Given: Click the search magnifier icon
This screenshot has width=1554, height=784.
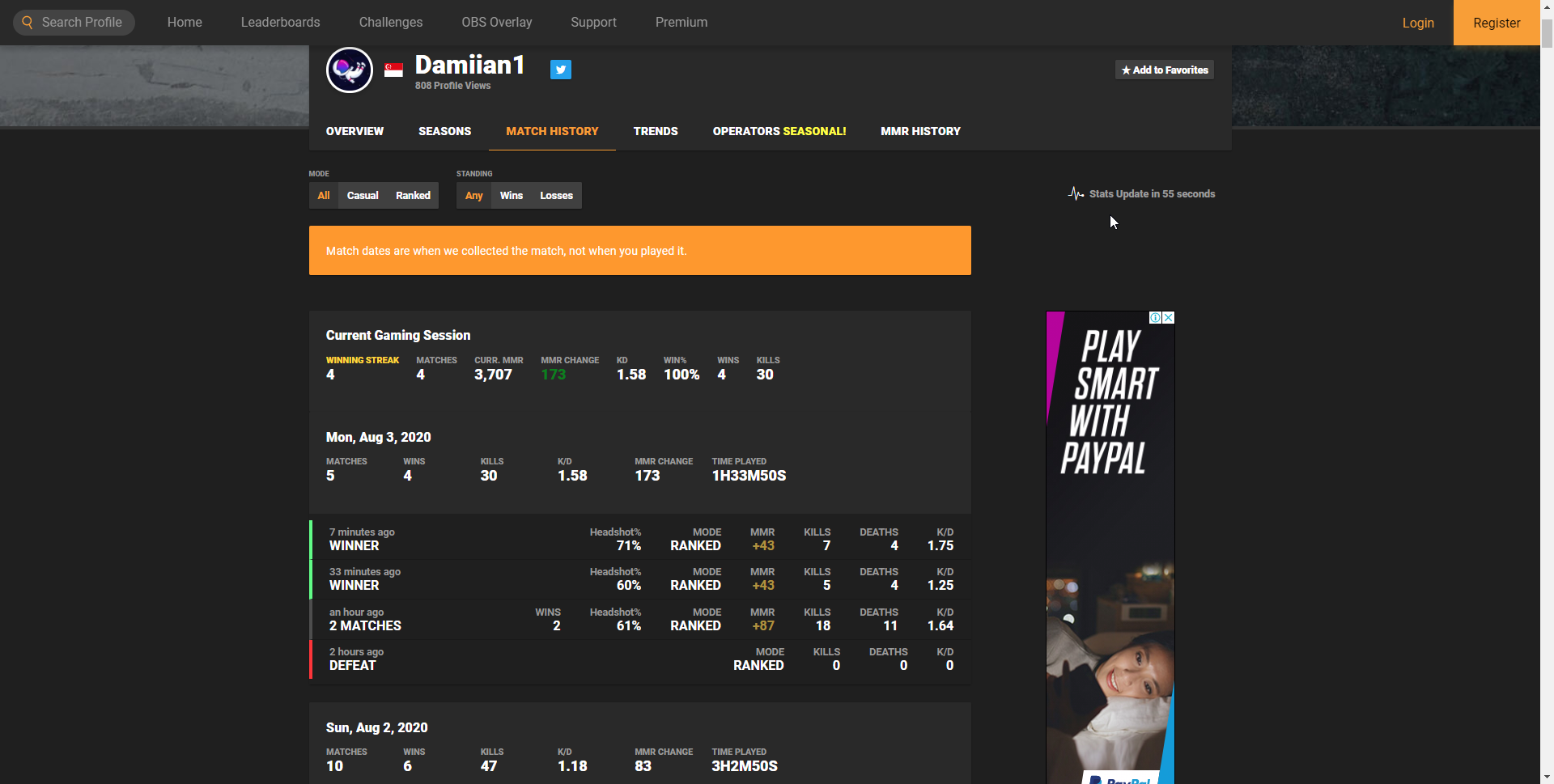Looking at the screenshot, I should point(28,23).
